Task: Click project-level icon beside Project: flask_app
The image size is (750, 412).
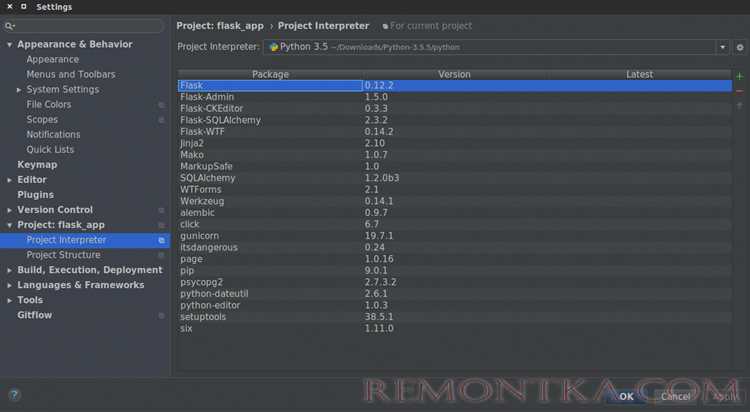Action: [x=162, y=225]
